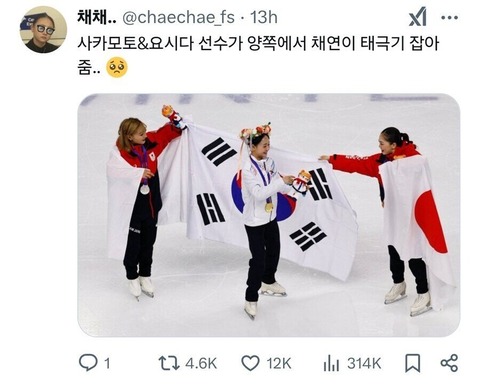480x388 pixels.
Task: Like the tweet with the heart icon
Action: 250,363
